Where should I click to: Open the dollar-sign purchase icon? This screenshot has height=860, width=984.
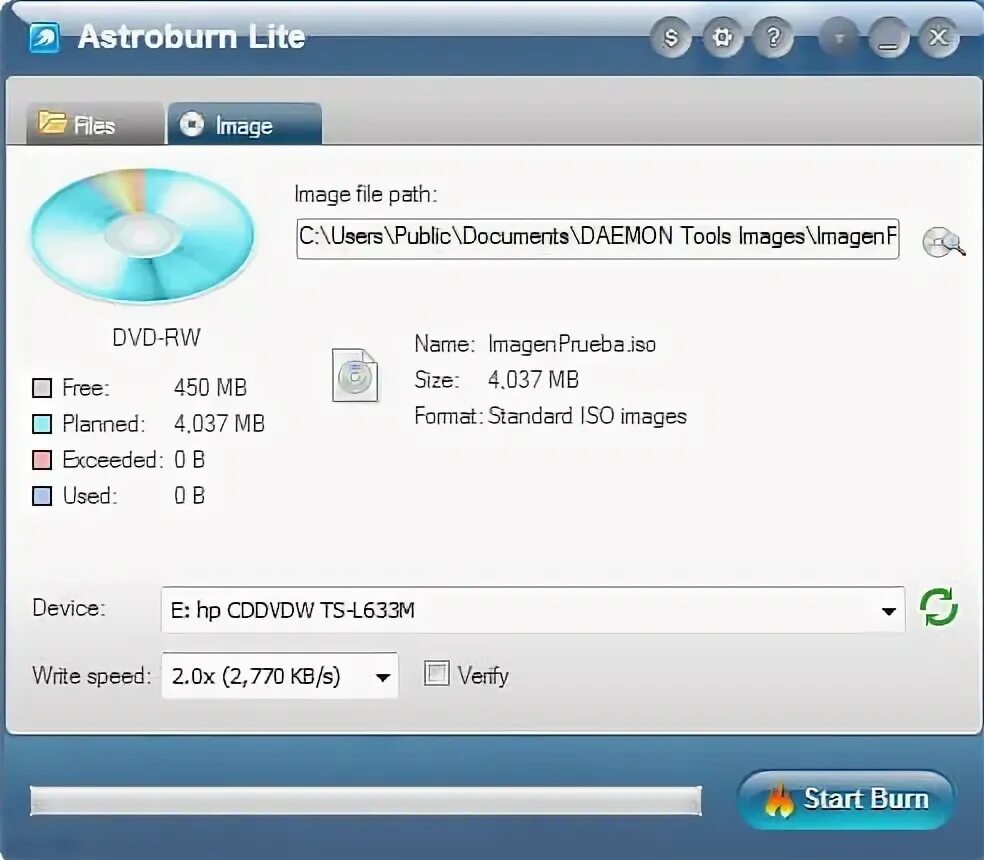pos(671,38)
